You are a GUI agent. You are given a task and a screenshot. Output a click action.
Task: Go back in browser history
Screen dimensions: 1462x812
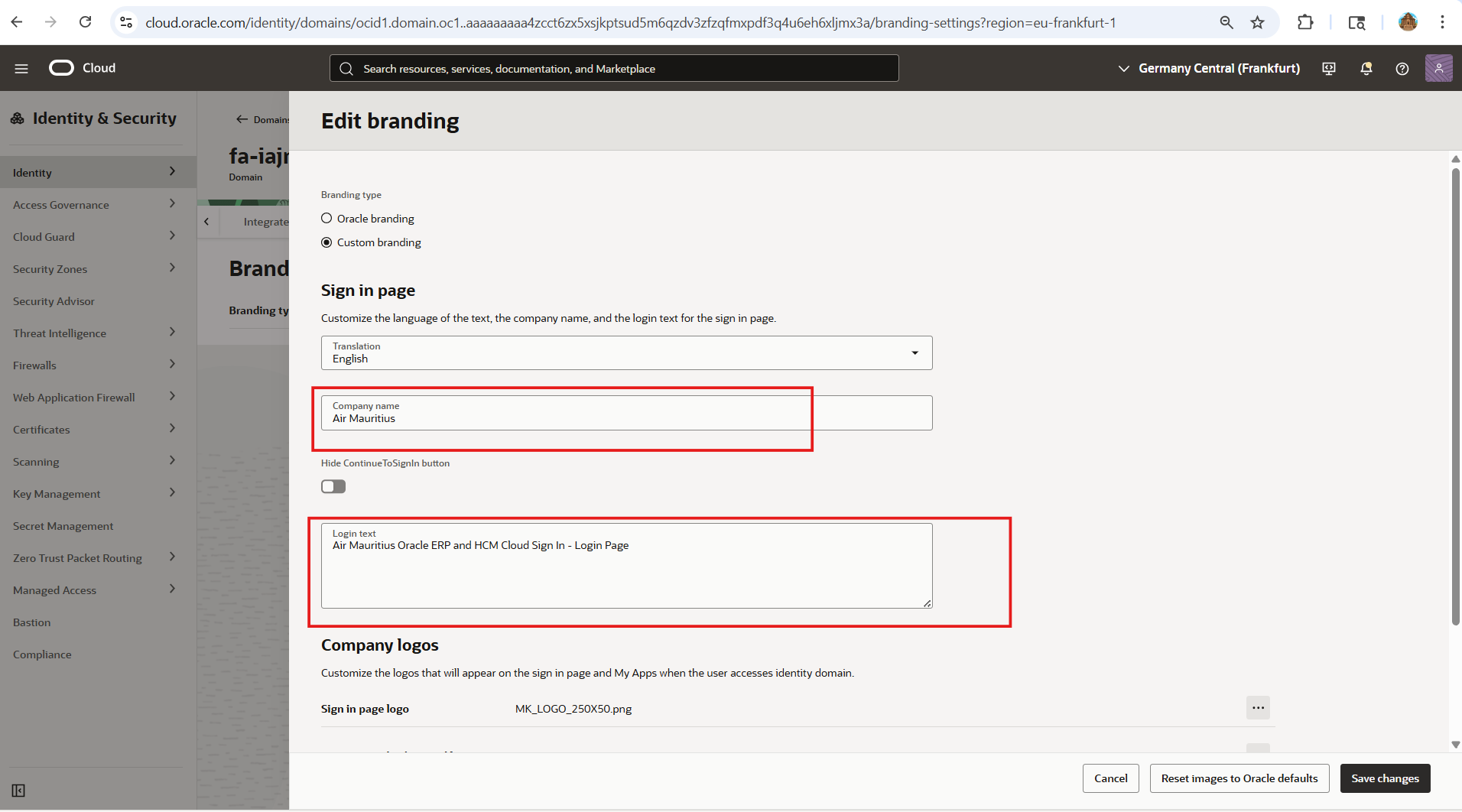coord(17,22)
